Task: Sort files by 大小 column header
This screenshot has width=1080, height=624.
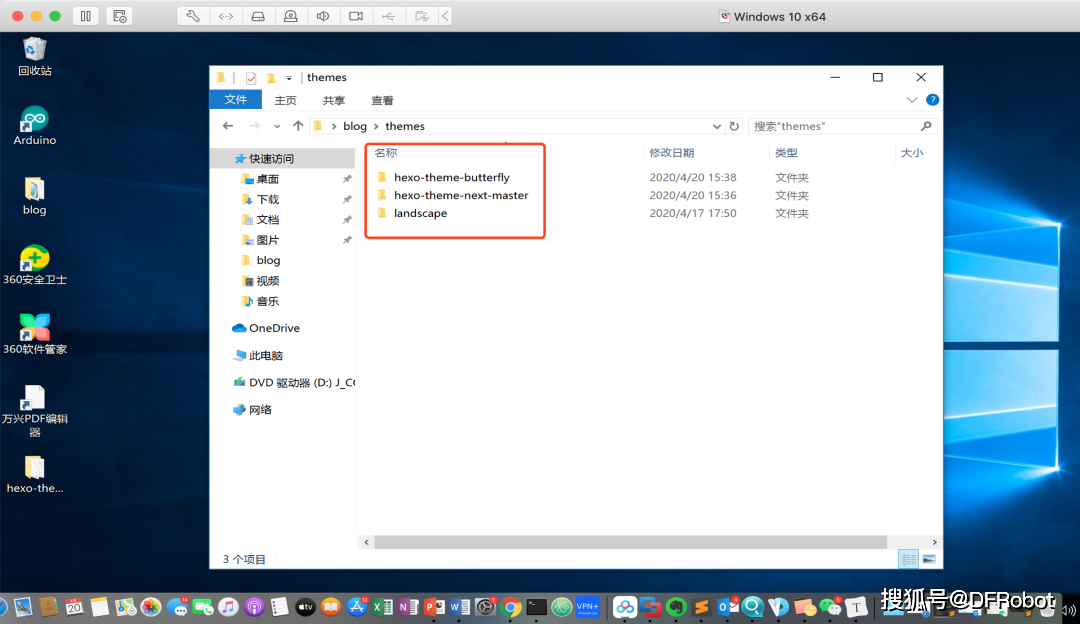Action: [x=912, y=152]
